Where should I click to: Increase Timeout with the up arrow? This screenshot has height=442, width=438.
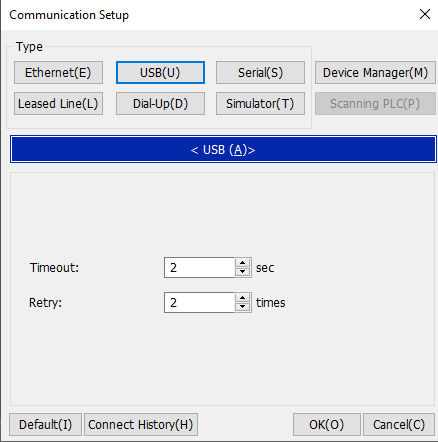tap(243, 263)
